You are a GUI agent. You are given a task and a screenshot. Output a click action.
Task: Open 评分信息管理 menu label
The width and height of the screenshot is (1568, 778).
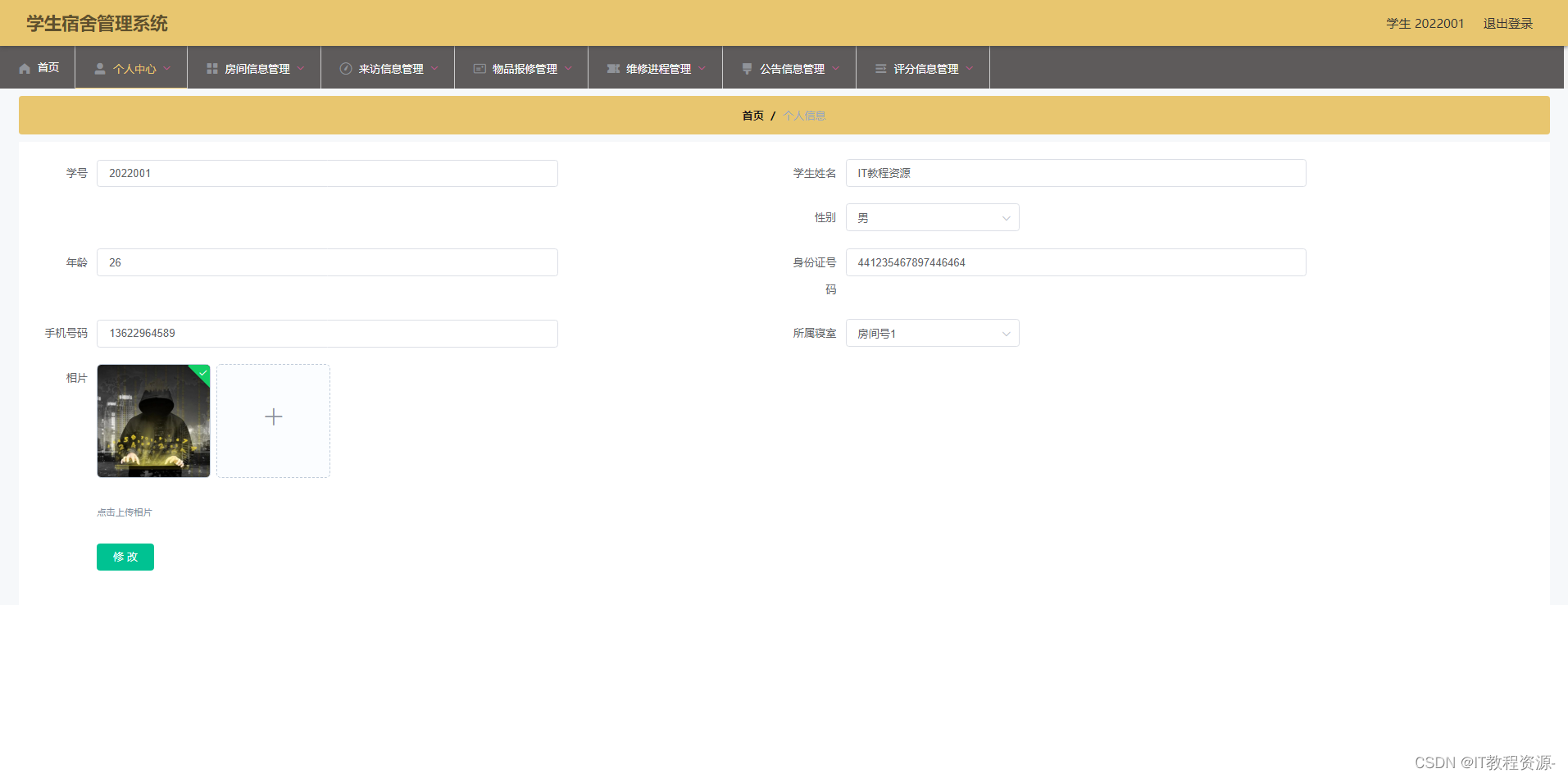[926, 69]
